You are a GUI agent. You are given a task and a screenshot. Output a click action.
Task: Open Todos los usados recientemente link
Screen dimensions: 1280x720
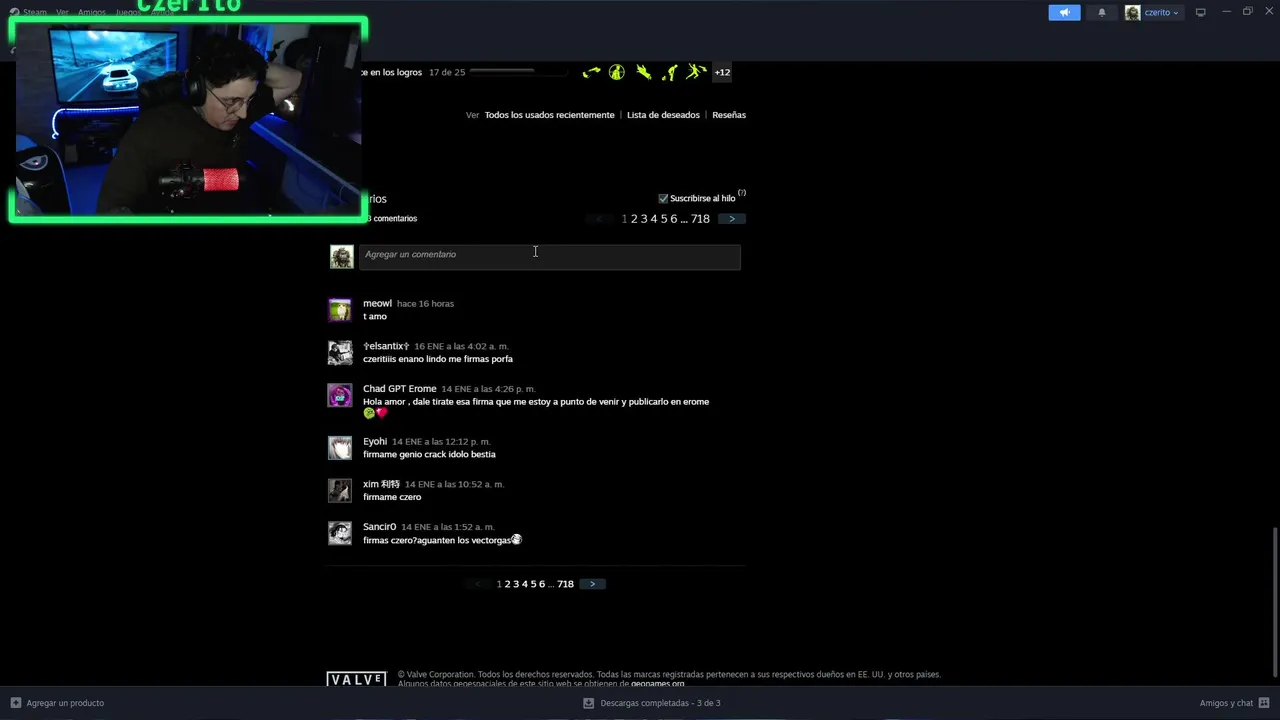550,115
